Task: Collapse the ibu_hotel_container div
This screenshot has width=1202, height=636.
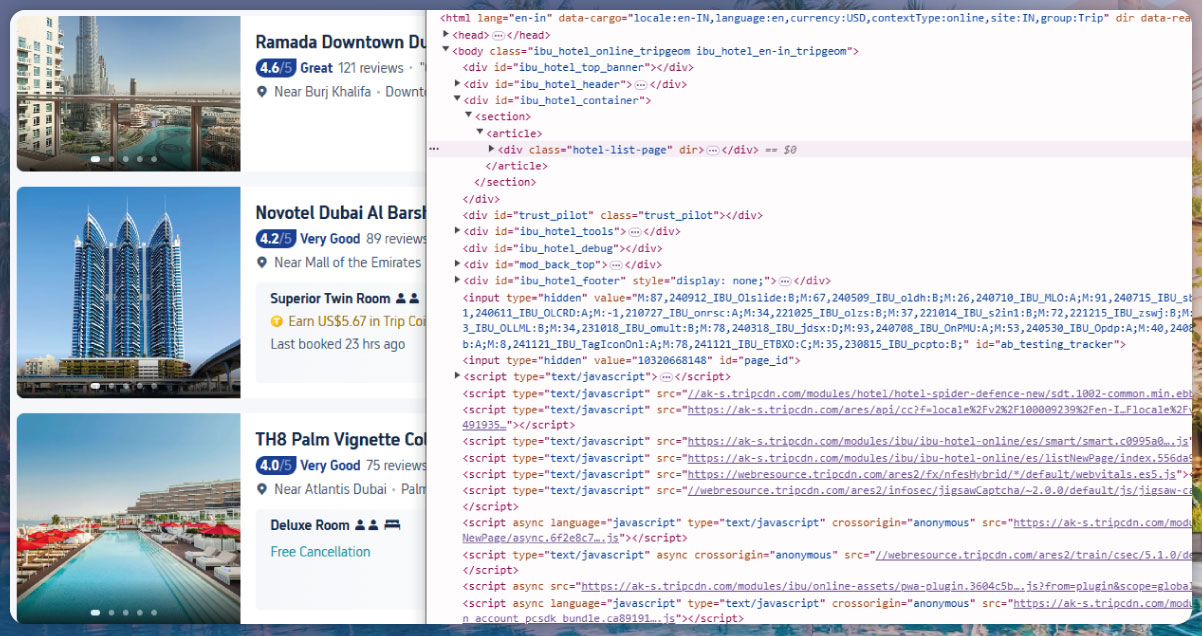Action: [x=457, y=100]
